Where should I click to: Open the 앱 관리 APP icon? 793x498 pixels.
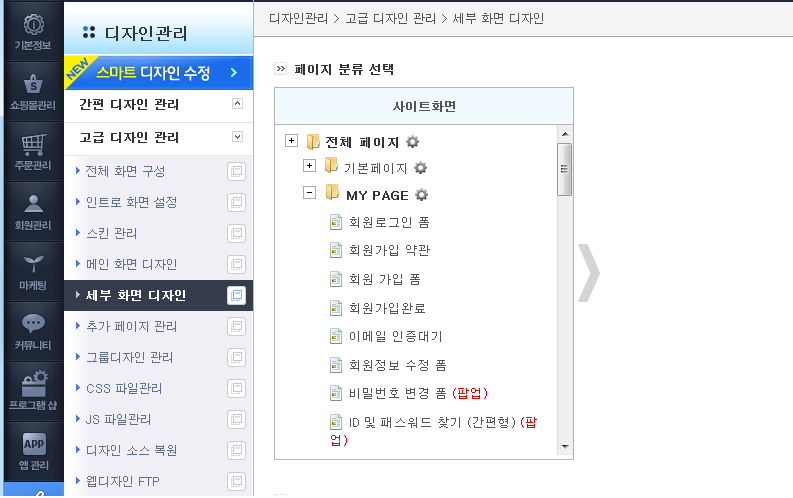pos(33,444)
